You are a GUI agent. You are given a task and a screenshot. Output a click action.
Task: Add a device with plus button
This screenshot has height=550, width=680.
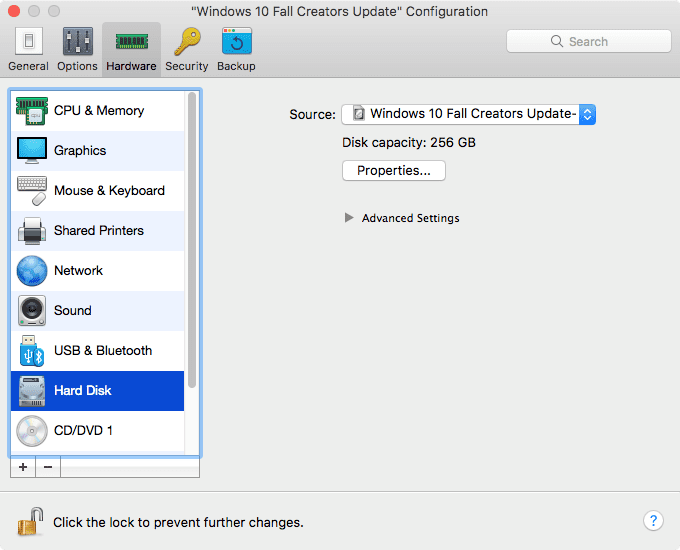tap(23, 467)
